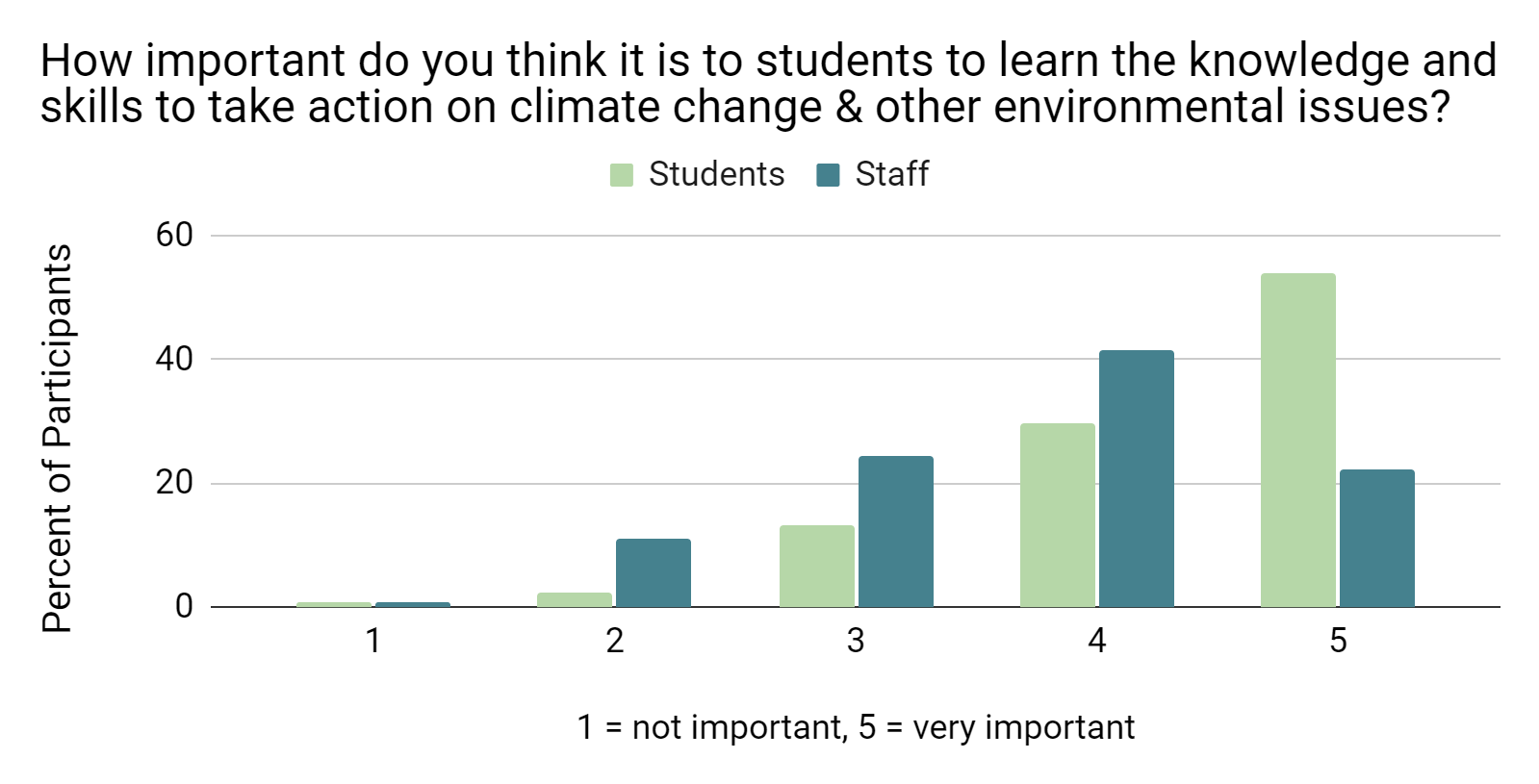This screenshot has width=1539, height=784.
Task: Click the horizontal axis caption about importance scale
Action: click(856, 727)
